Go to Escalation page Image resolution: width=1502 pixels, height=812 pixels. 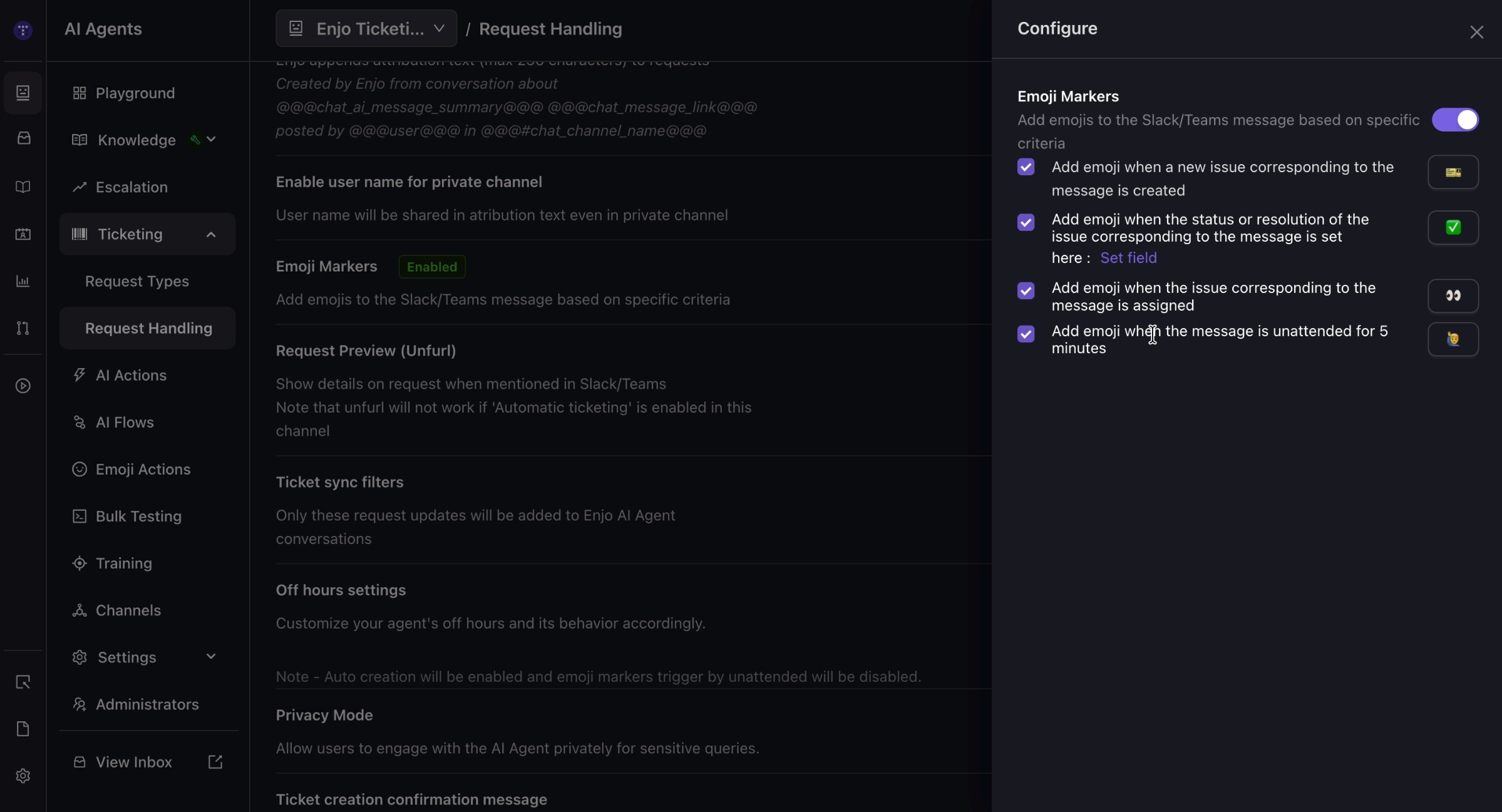point(131,187)
